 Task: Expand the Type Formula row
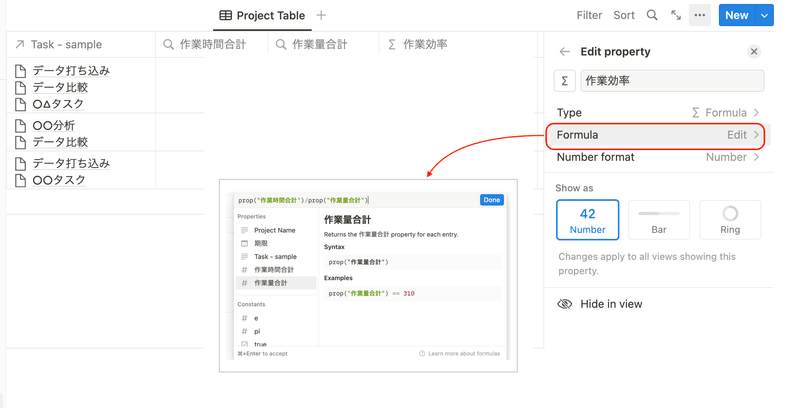coord(659,113)
